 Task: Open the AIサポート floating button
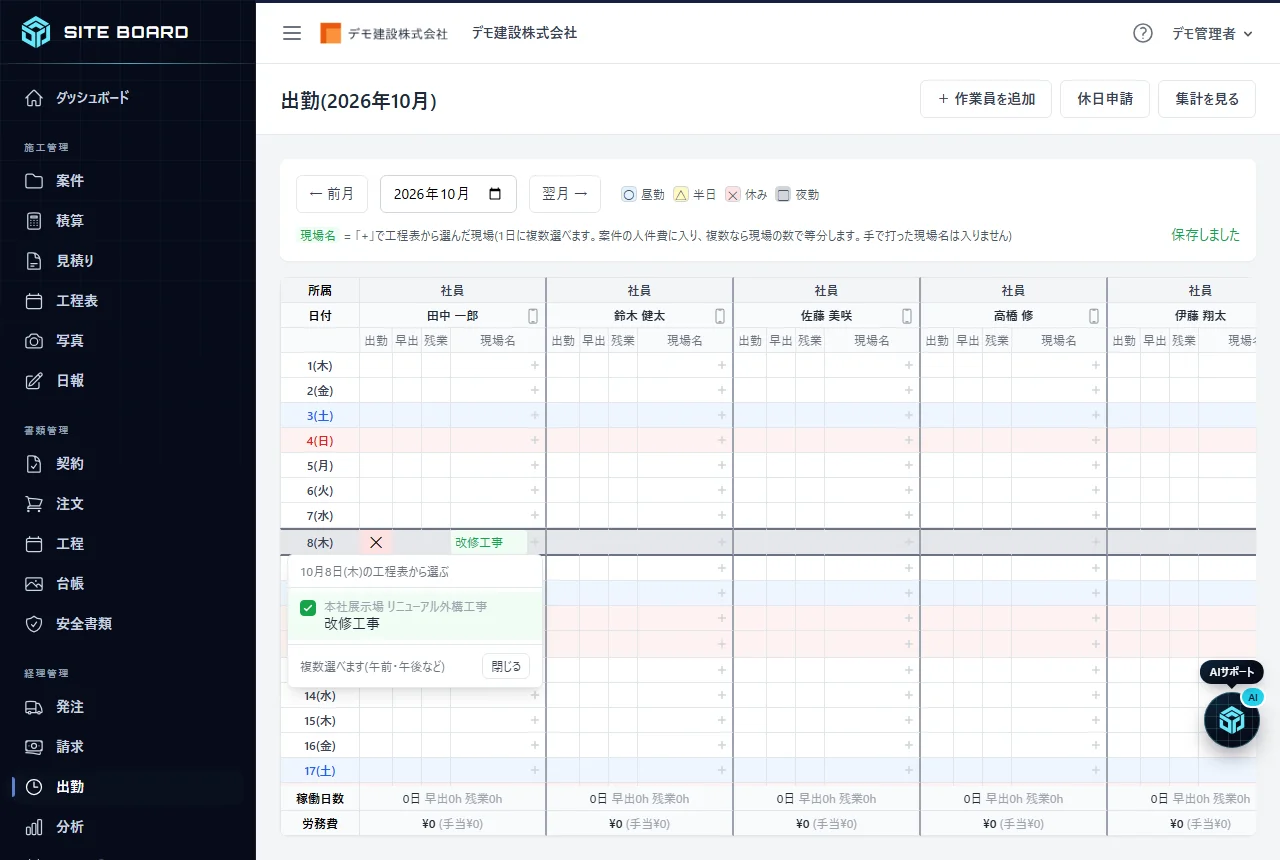pyautogui.click(x=1231, y=719)
